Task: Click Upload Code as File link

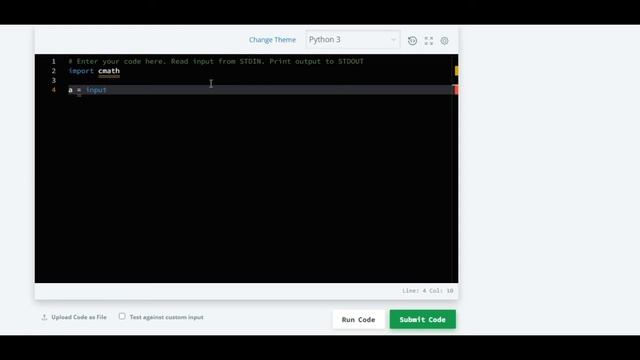Action: (x=79, y=317)
